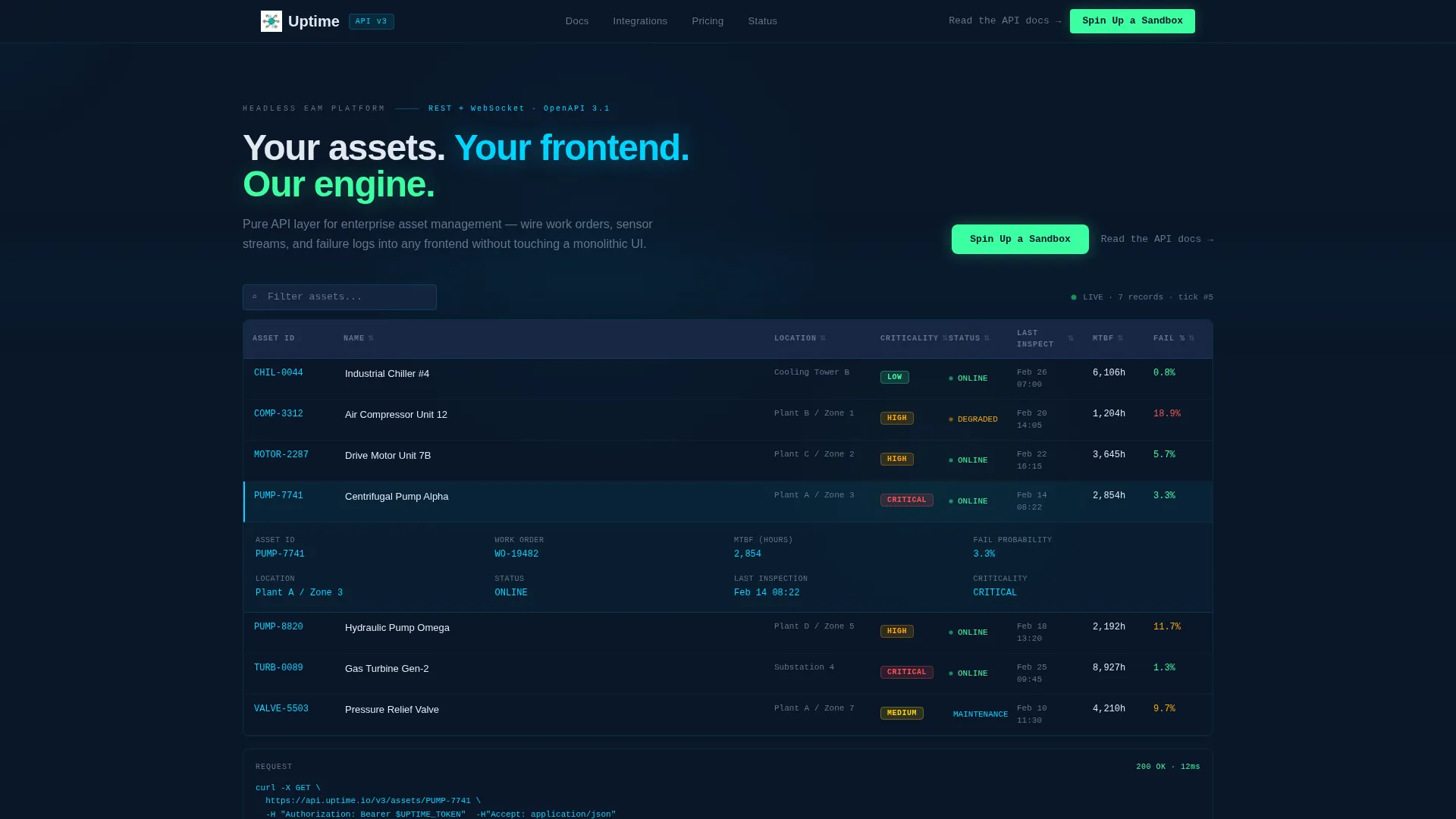The width and height of the screenshot is (1456, 819).
Task: Click the search magnifier icon in filter
Action: (255, 297)
